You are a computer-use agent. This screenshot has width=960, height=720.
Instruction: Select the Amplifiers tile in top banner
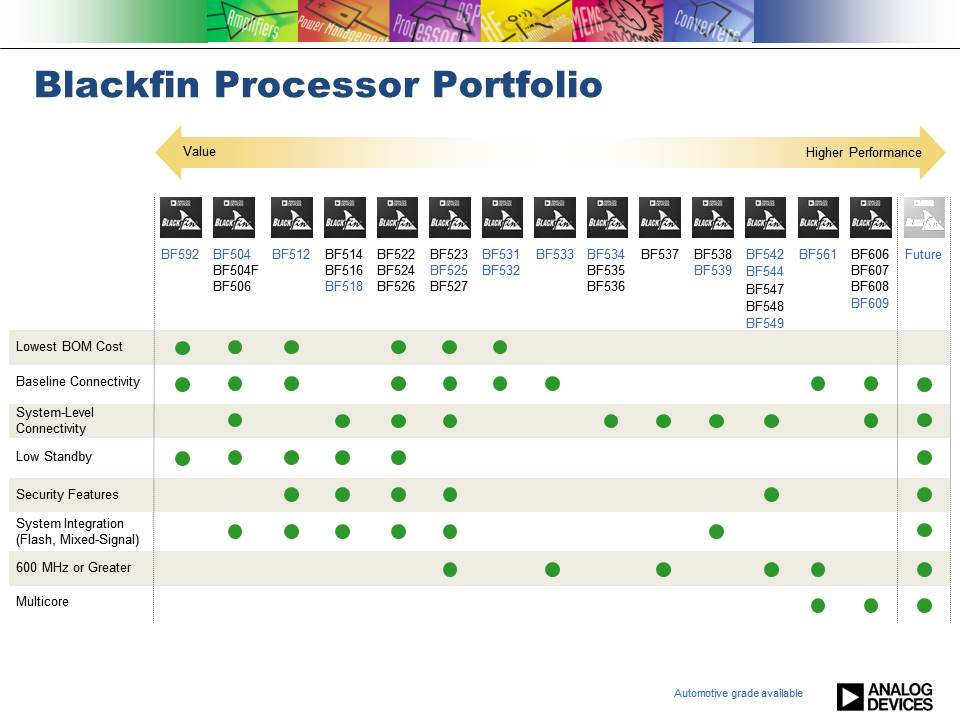(252, 22)
